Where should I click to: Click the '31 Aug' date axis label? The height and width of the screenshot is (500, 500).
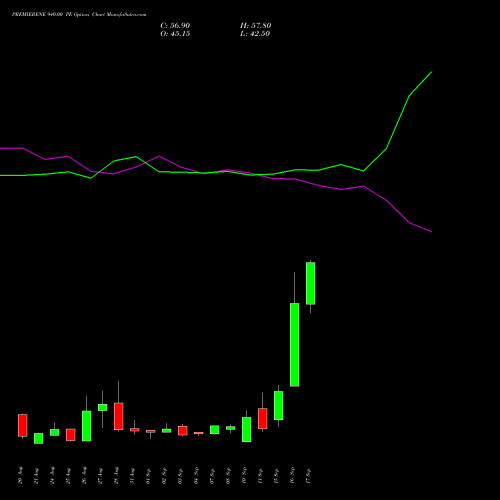point(132,476)
